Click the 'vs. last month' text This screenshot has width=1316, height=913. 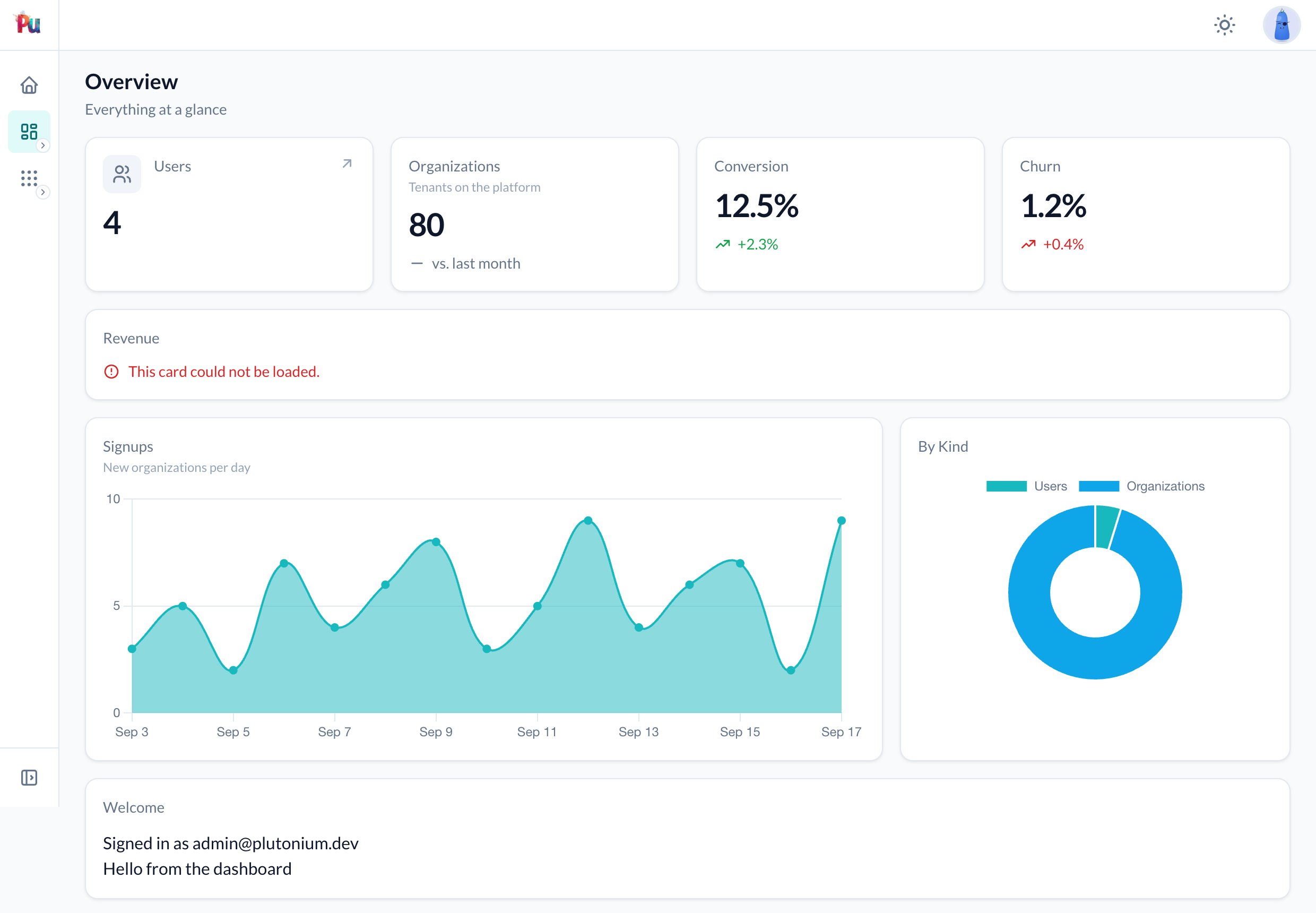pyautogui.click(x=476, y=263)
